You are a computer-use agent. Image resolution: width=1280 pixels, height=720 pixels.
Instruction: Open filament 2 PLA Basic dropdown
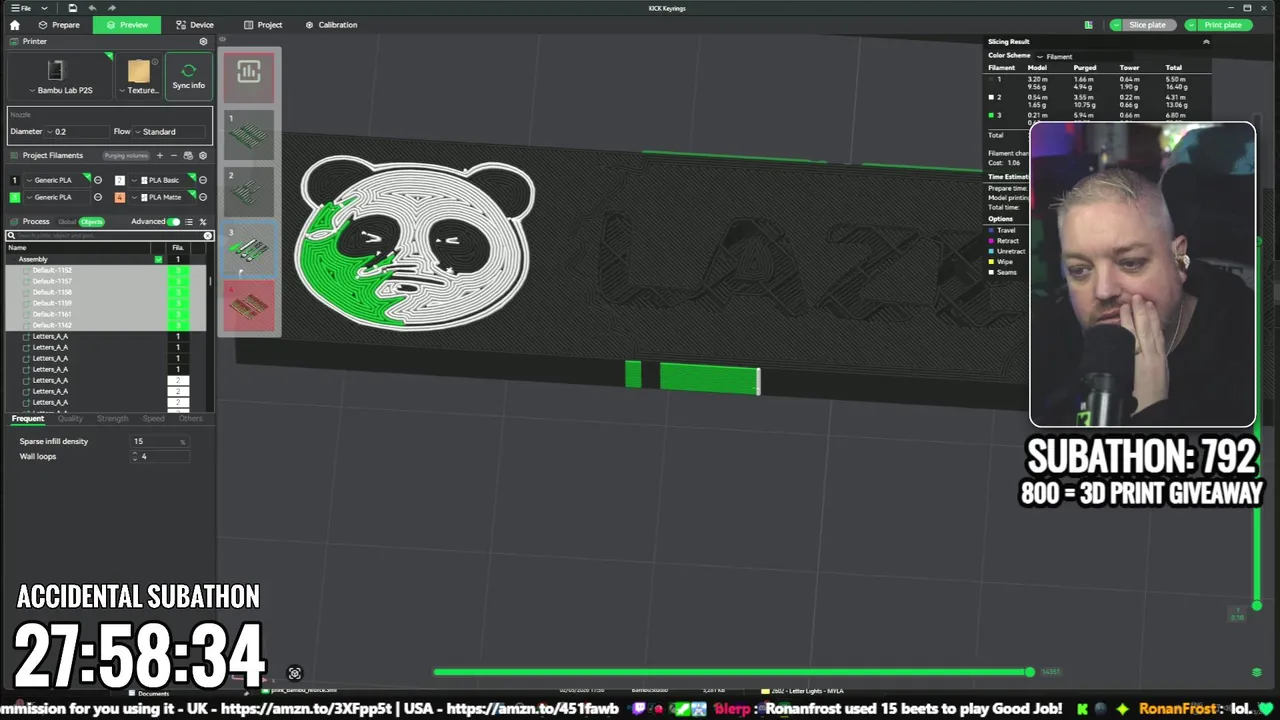(x=163, y=180)
